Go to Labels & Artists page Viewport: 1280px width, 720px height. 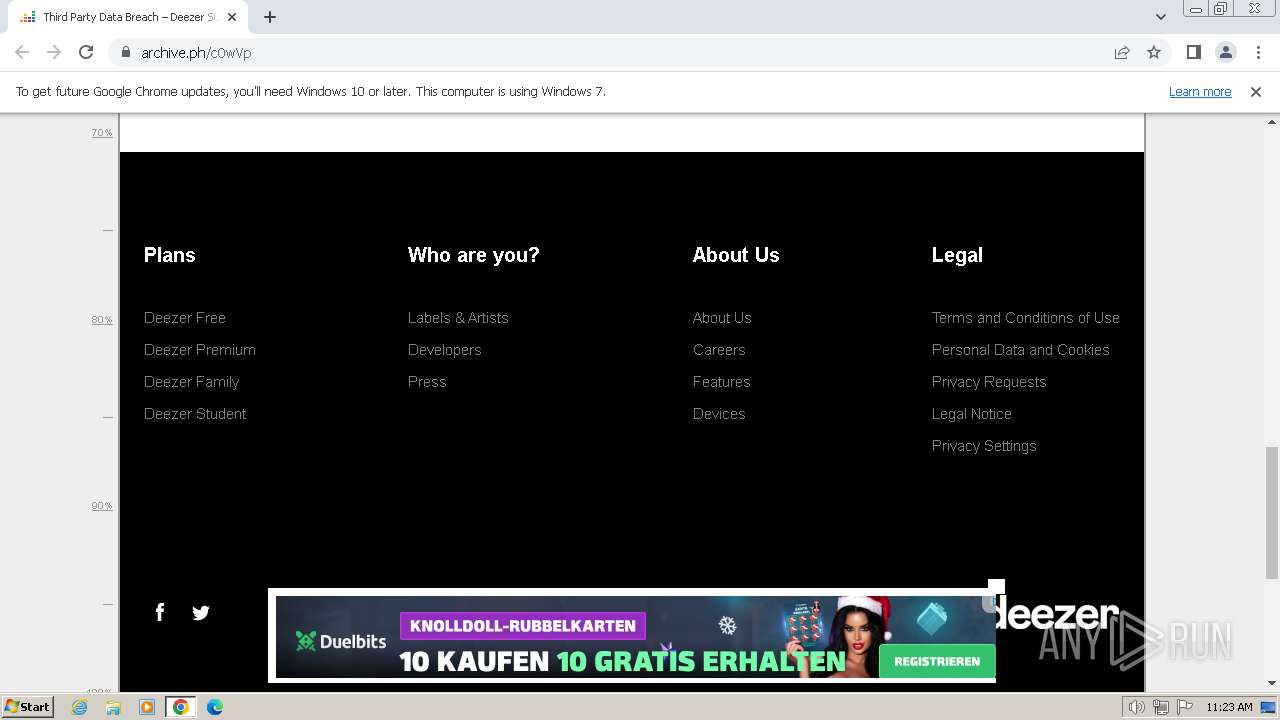coord(458,318)
